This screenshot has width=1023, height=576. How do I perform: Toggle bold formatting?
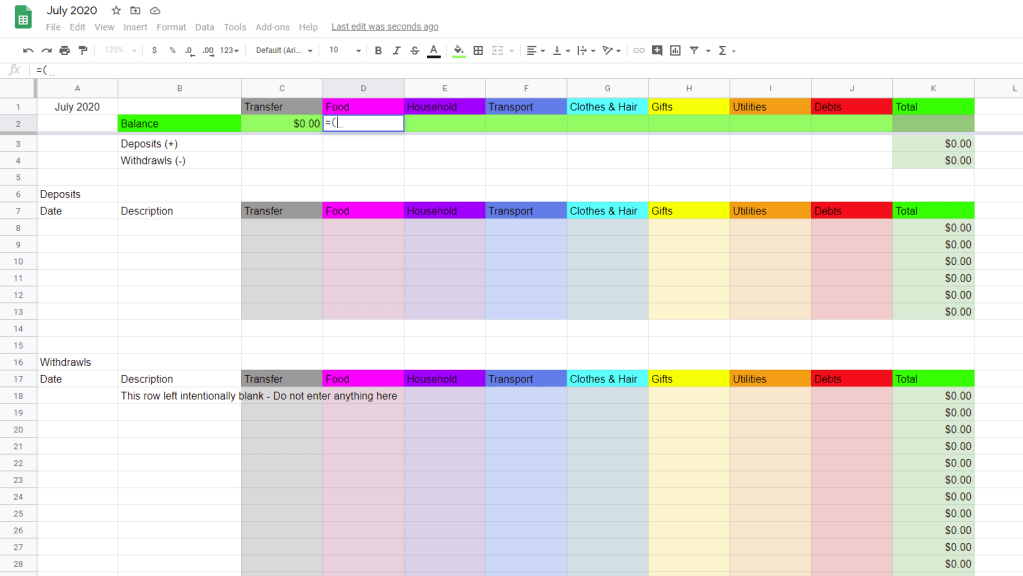378,50
